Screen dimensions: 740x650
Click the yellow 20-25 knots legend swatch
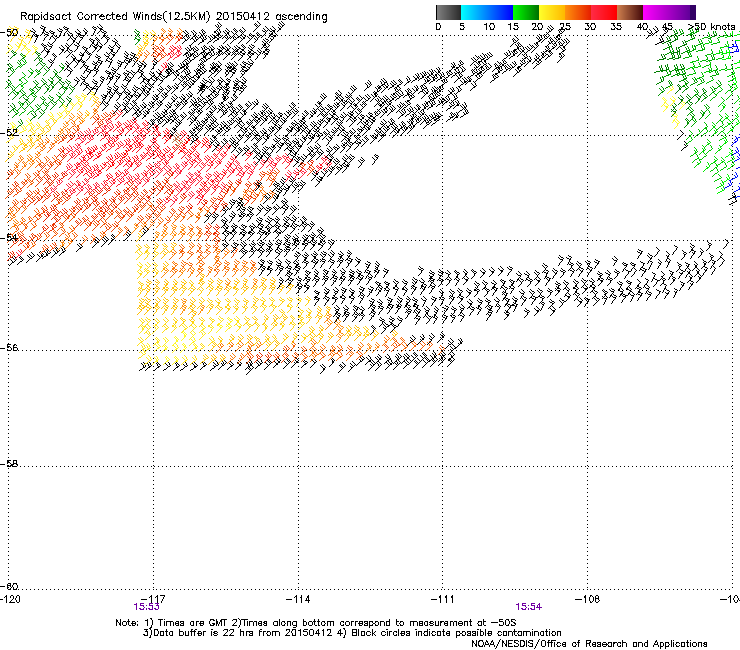coord(552,12)
